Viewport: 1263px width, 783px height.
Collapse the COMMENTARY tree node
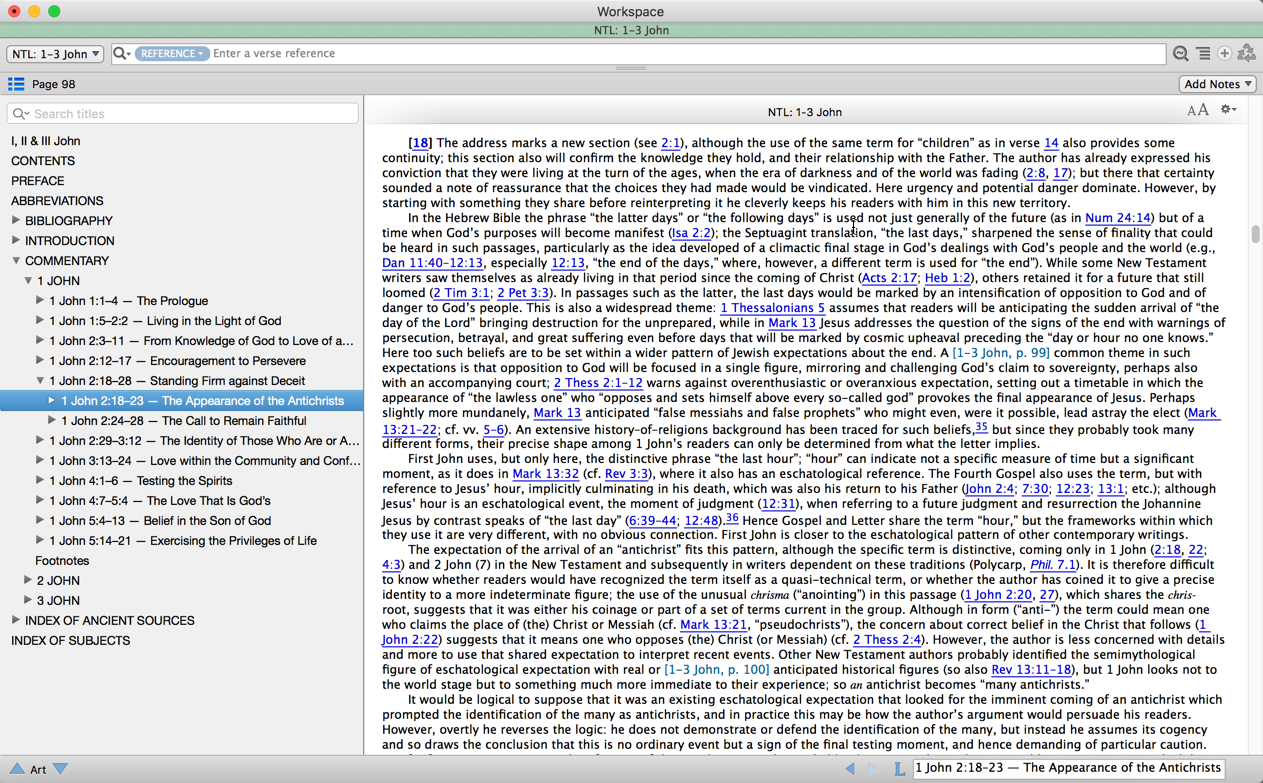point(16,261)
